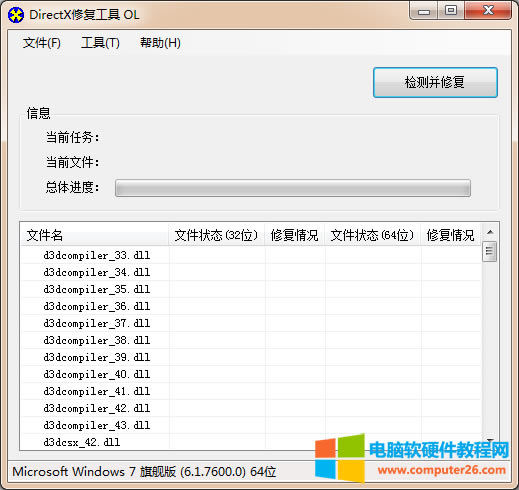Select d3dcompiler_41.dll row
The image size is (519, 490).
click(x=251, y=391)
